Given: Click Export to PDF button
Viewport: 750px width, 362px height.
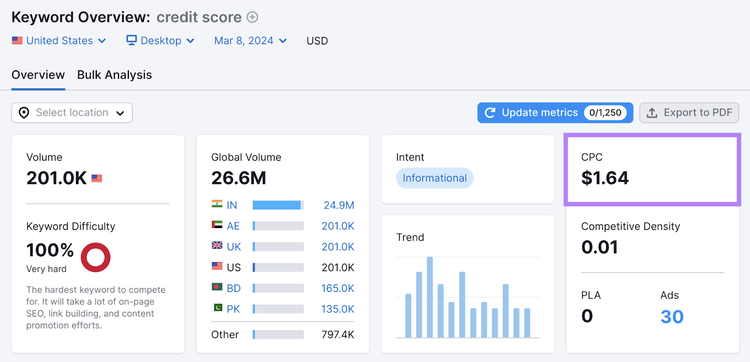Looking at the screenshot, I should click(689, 113).
